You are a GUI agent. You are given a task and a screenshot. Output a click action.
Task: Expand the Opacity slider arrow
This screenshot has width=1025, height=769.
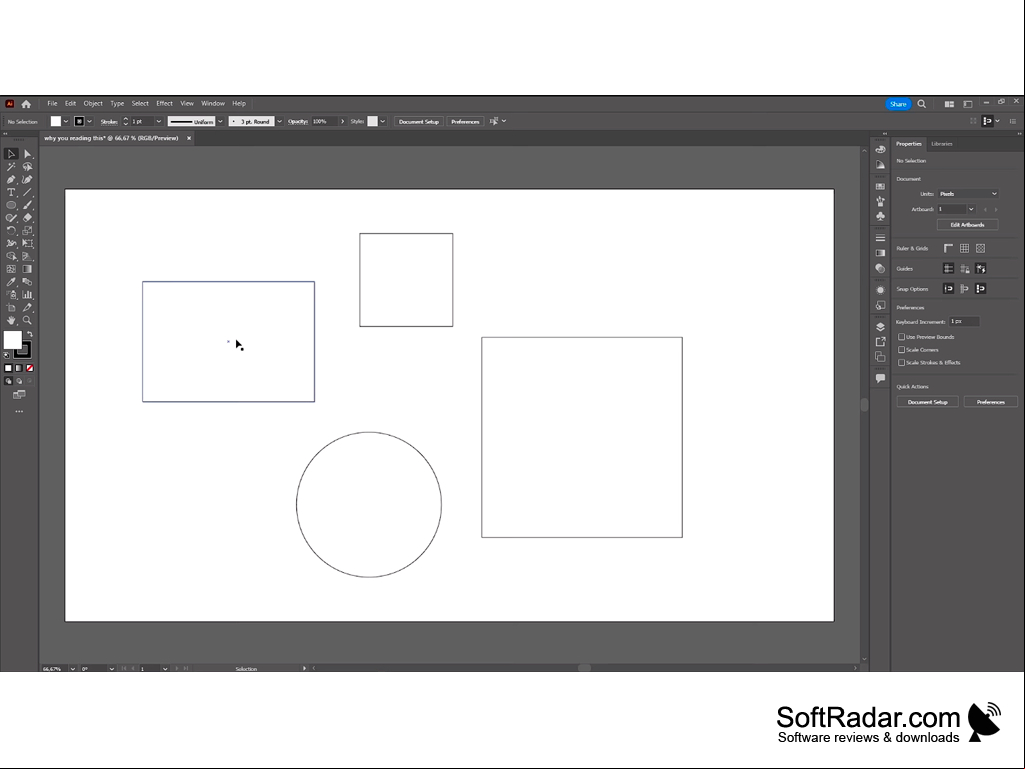(x=343, y=122)
